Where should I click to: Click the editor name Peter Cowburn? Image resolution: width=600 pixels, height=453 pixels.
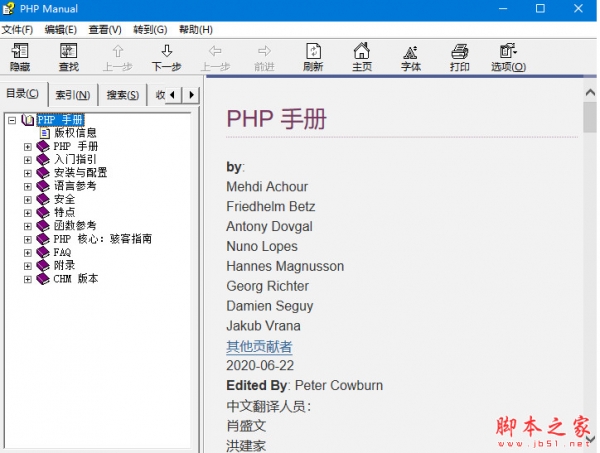click(339, 385)
